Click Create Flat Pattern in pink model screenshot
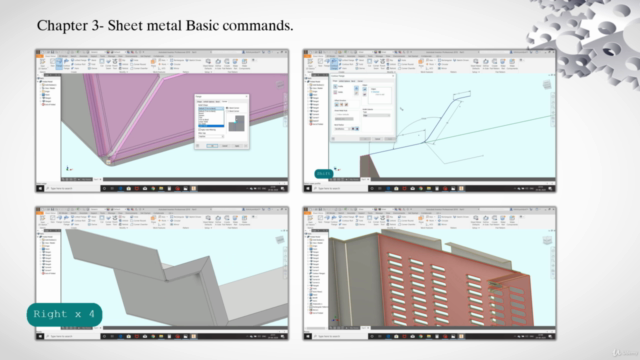Viewport: 640px width, 360px height. pyautogui.click(x=227, y=63)
